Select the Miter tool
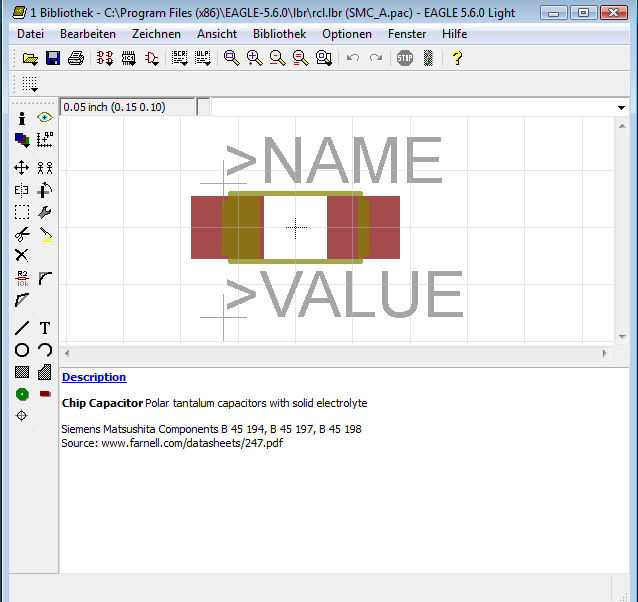This screenshot has height=602, width=638. point(45,279)
